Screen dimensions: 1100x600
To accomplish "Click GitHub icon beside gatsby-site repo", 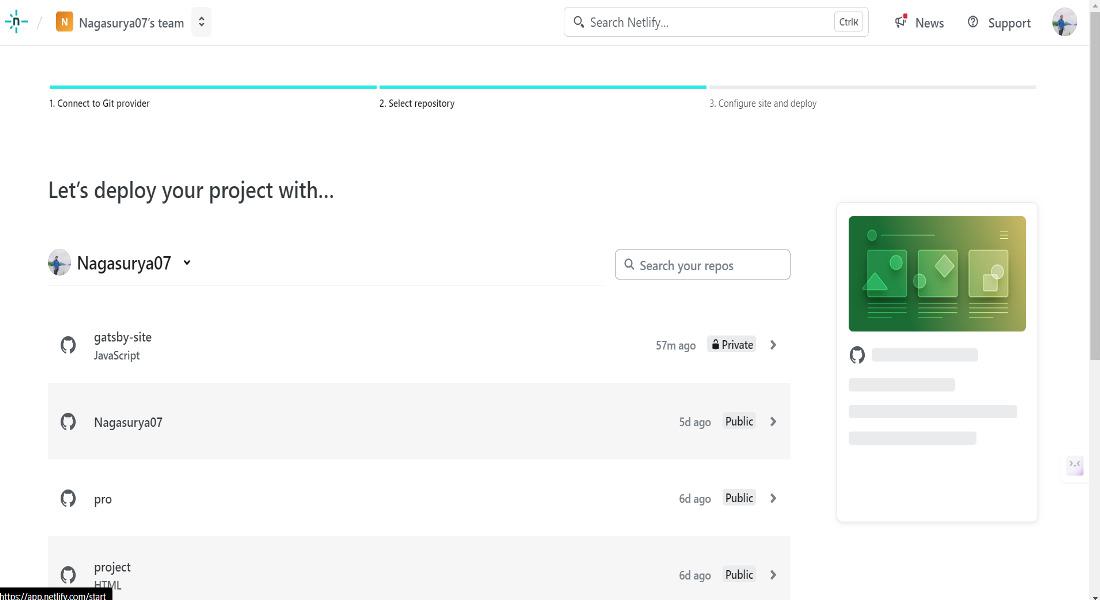I will [x=68, y=345].
